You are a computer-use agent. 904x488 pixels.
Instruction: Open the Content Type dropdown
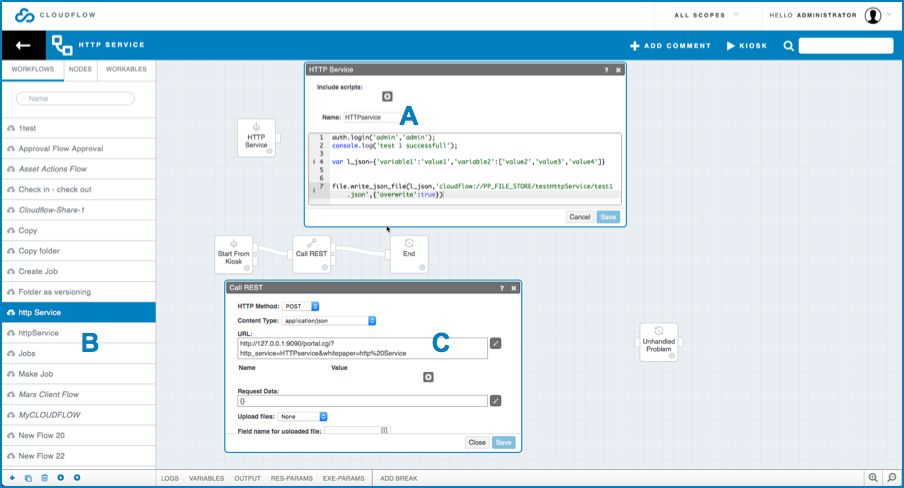coord(329,321)
